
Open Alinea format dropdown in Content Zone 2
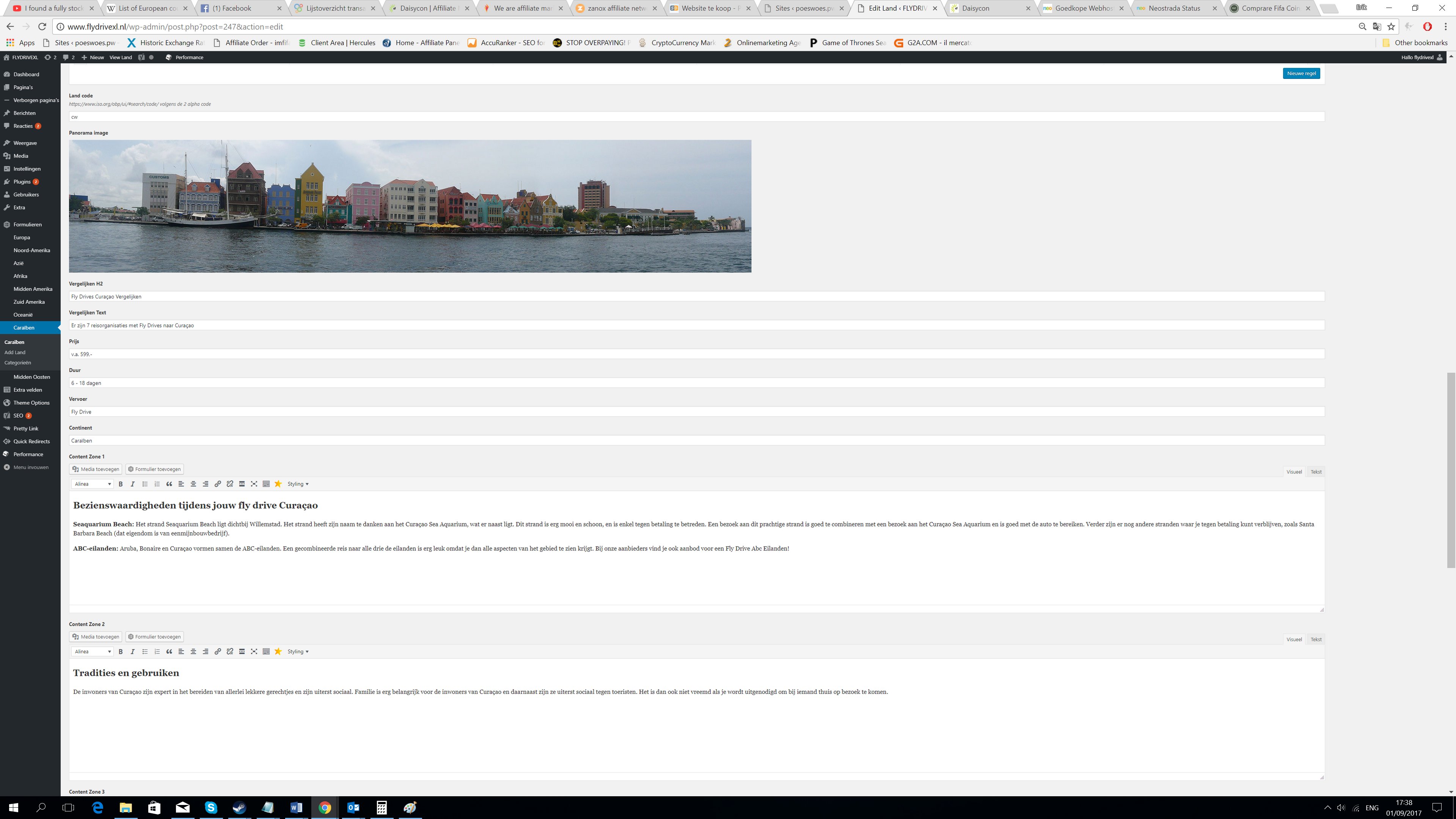(93, 652)
